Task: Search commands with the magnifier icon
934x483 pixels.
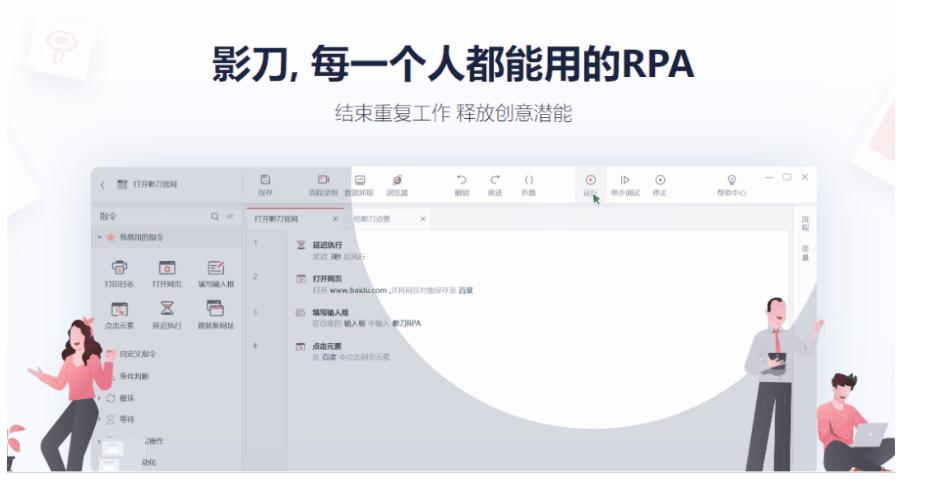Action: (215, 217)
